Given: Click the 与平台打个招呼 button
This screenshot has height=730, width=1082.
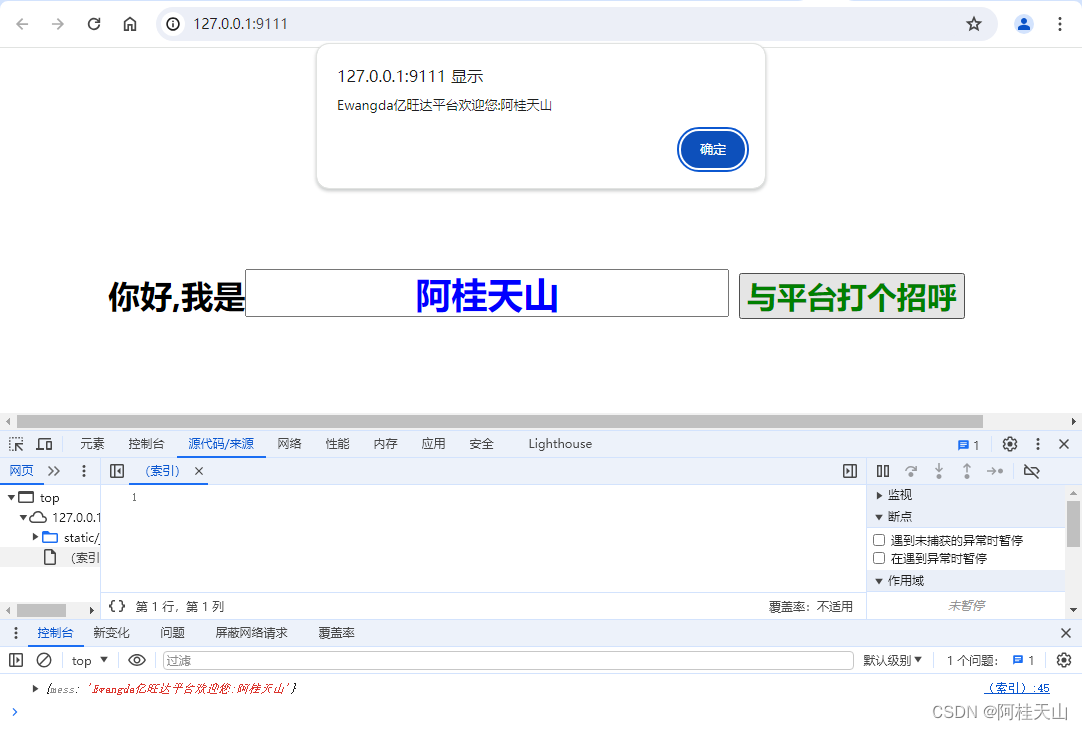Looking at the screenshot, I should 851,296.
